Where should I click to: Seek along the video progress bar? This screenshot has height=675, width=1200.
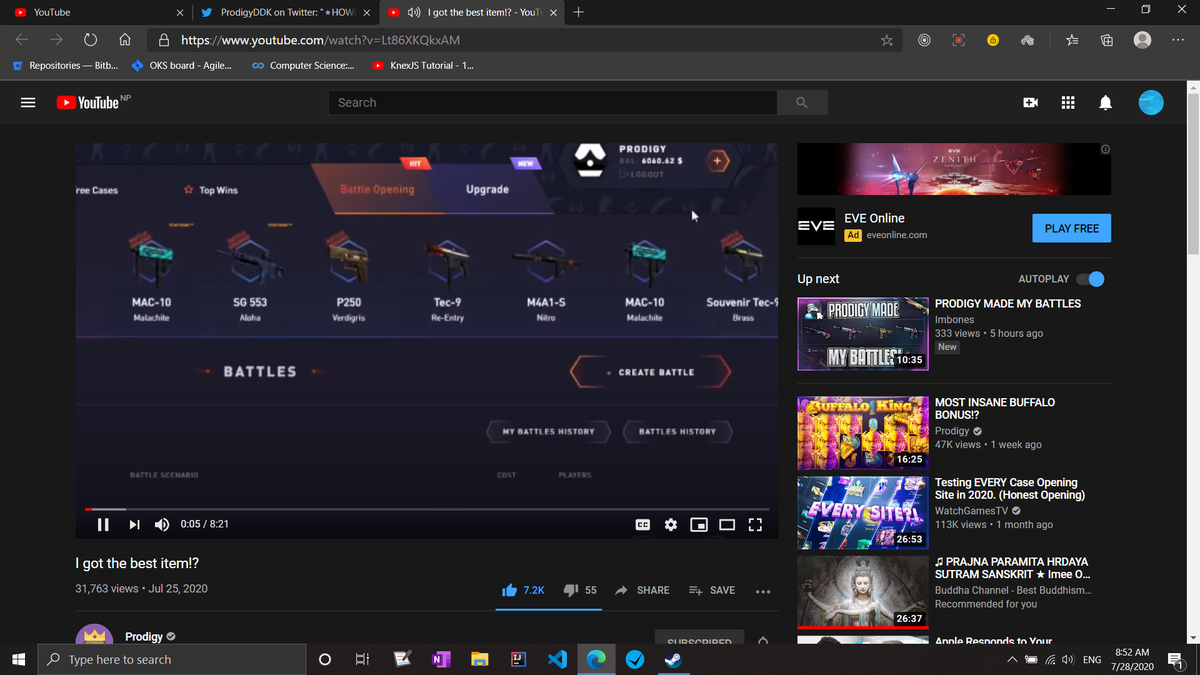coord(427,509)
